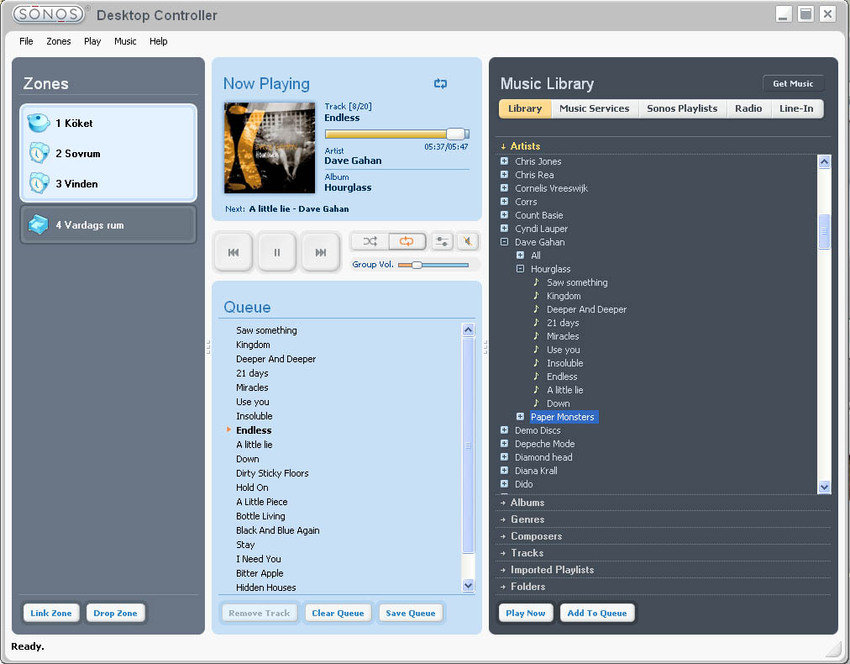Expand Depeche Mode artist
The width and height of the screenshot is (850, 664).
504,443
